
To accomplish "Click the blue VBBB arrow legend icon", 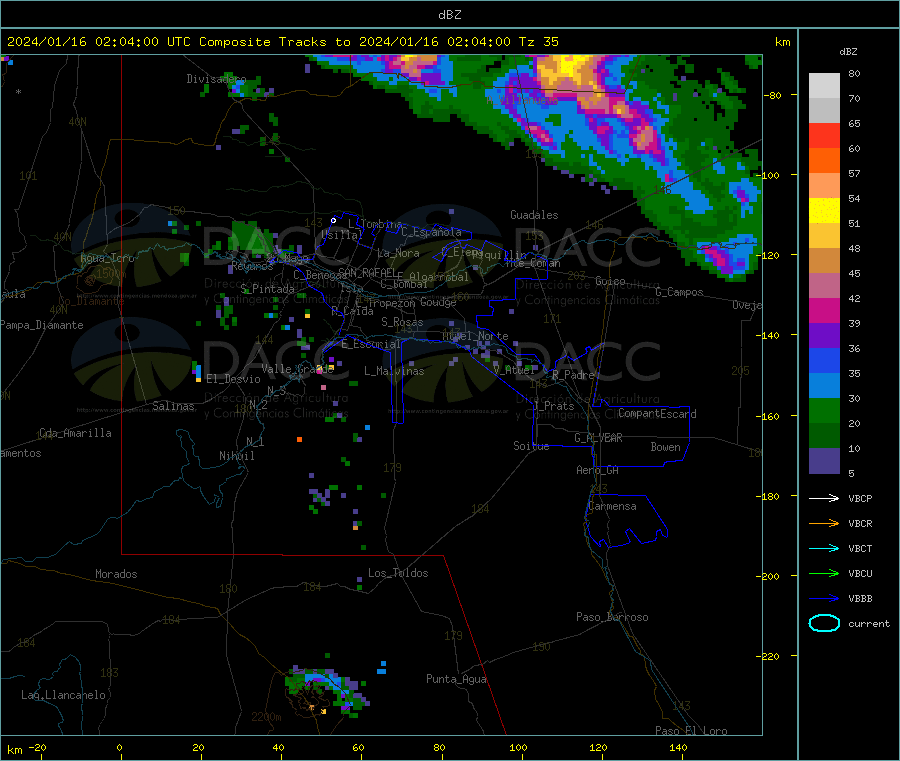I will (x=824, y=599).
